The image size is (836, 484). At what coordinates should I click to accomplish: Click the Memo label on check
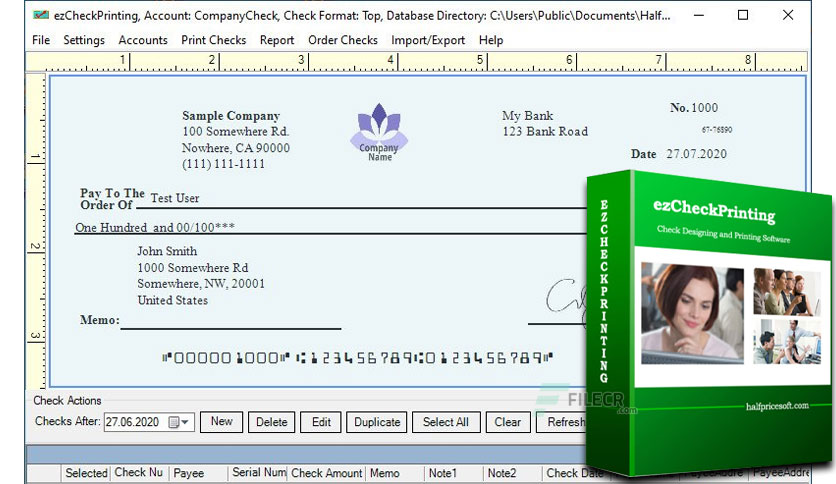coord(100,320)
